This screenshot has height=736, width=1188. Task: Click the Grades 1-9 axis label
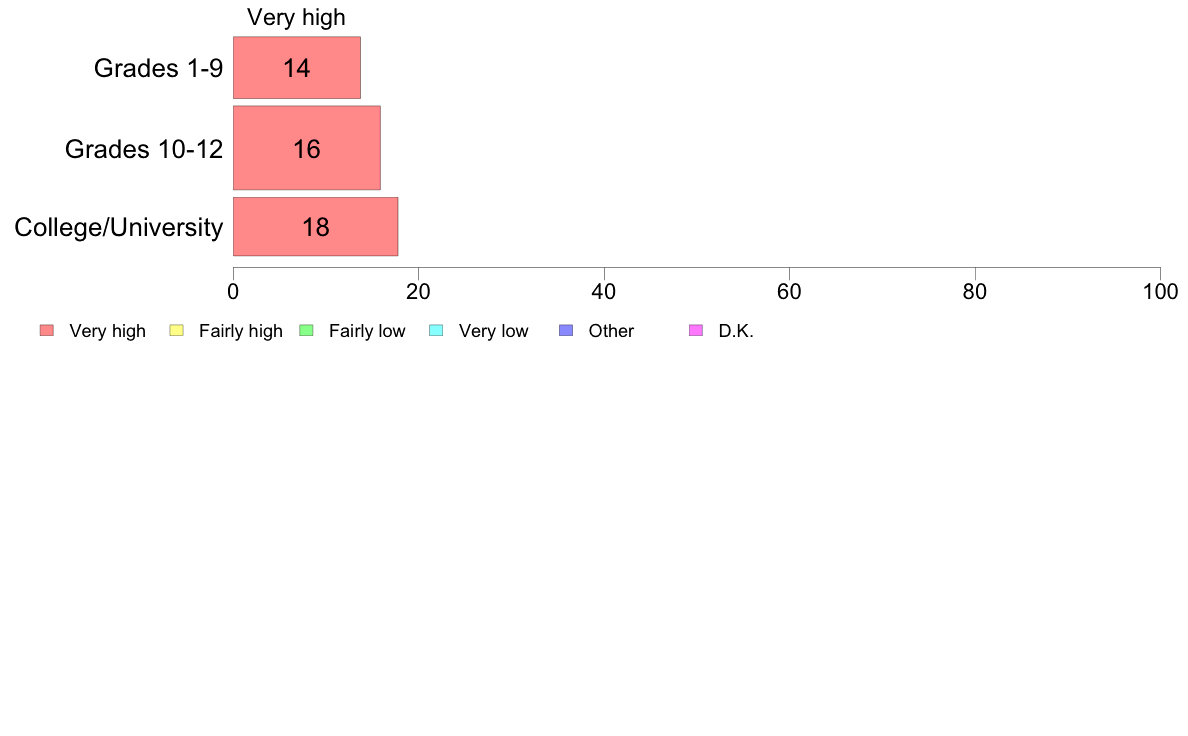tap(158, 68)
